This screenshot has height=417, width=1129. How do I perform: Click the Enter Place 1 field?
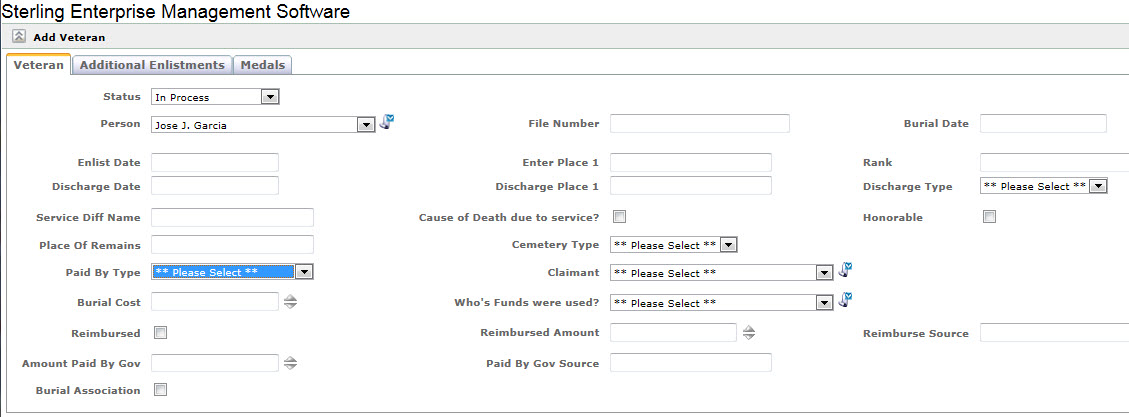(691, 162)
